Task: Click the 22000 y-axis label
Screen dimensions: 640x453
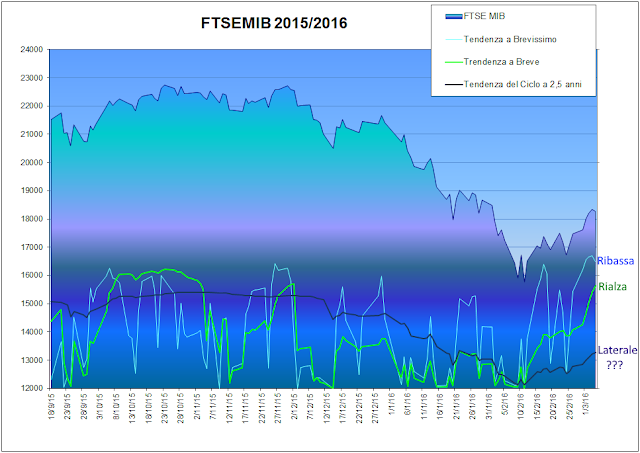Action: tap(31, 106)
